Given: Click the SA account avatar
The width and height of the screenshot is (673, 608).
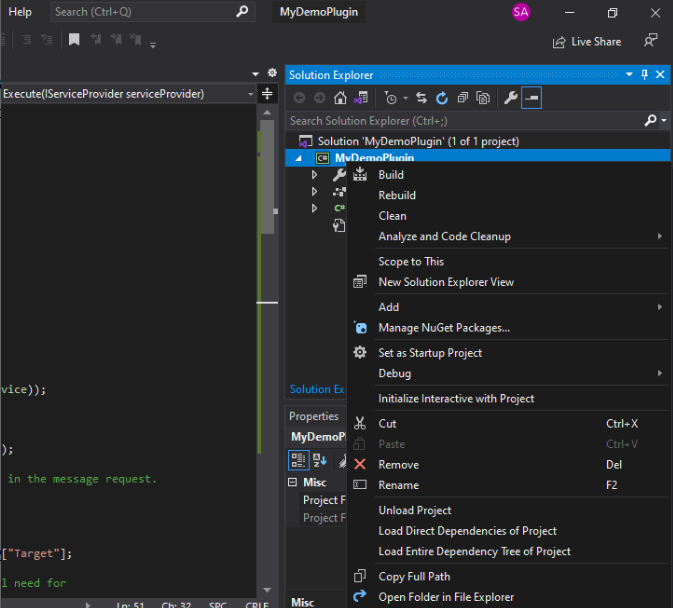Looking at the screenshot, I should point(521,12).
